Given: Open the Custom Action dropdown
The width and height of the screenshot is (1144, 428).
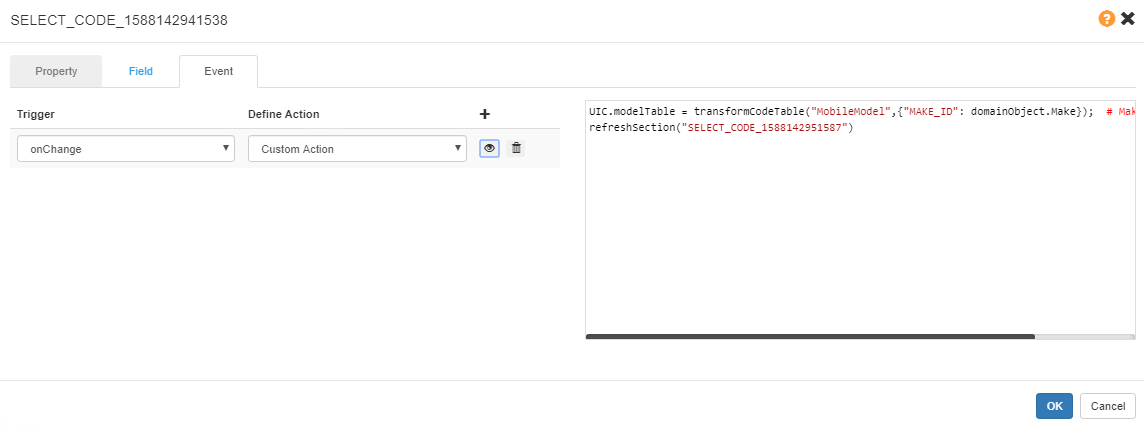Looking at the screenshot, I should pos(357,149).
